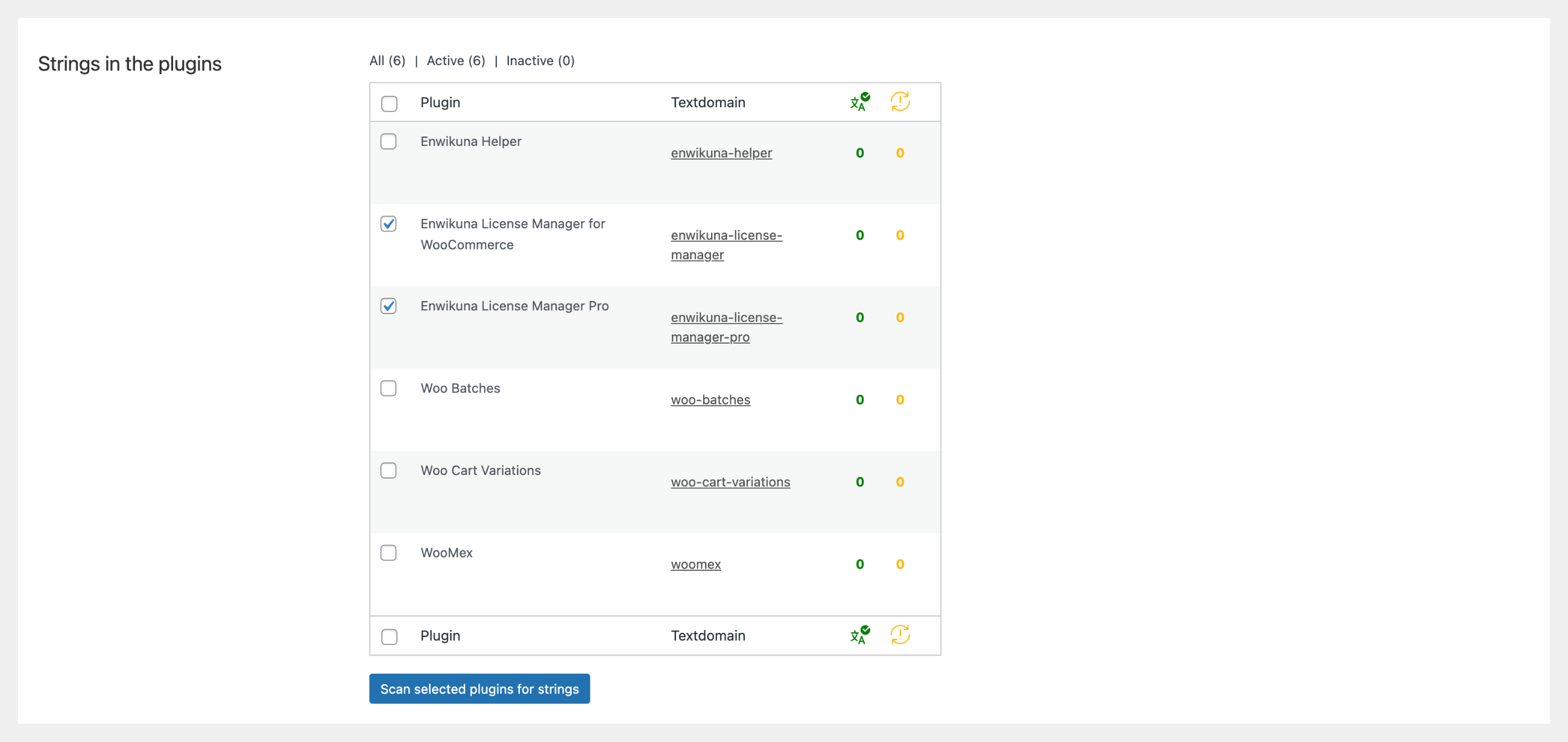Screen dimensions: 1568x742
Task: Click the needs-update icon in table header
Action: 900,102
